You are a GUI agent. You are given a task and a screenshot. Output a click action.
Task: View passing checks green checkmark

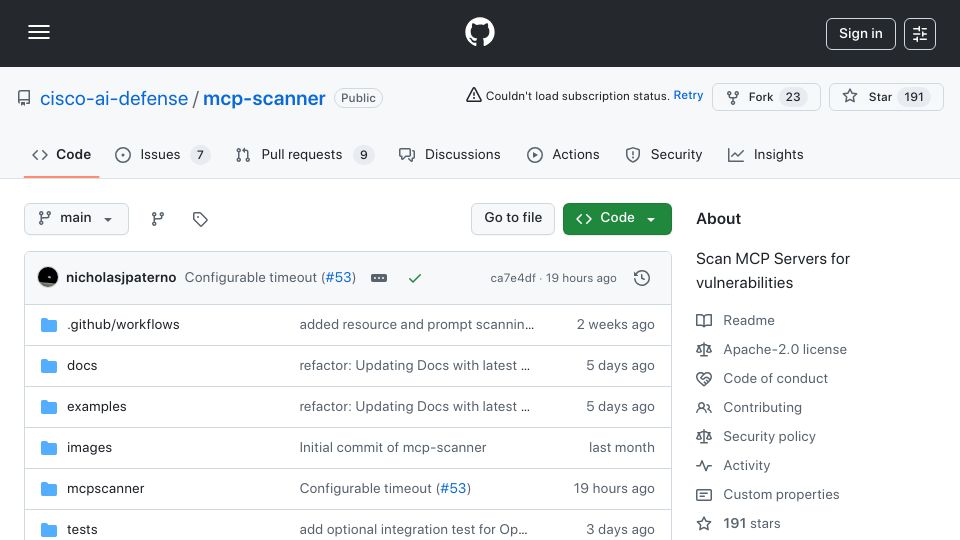point(414,278)
